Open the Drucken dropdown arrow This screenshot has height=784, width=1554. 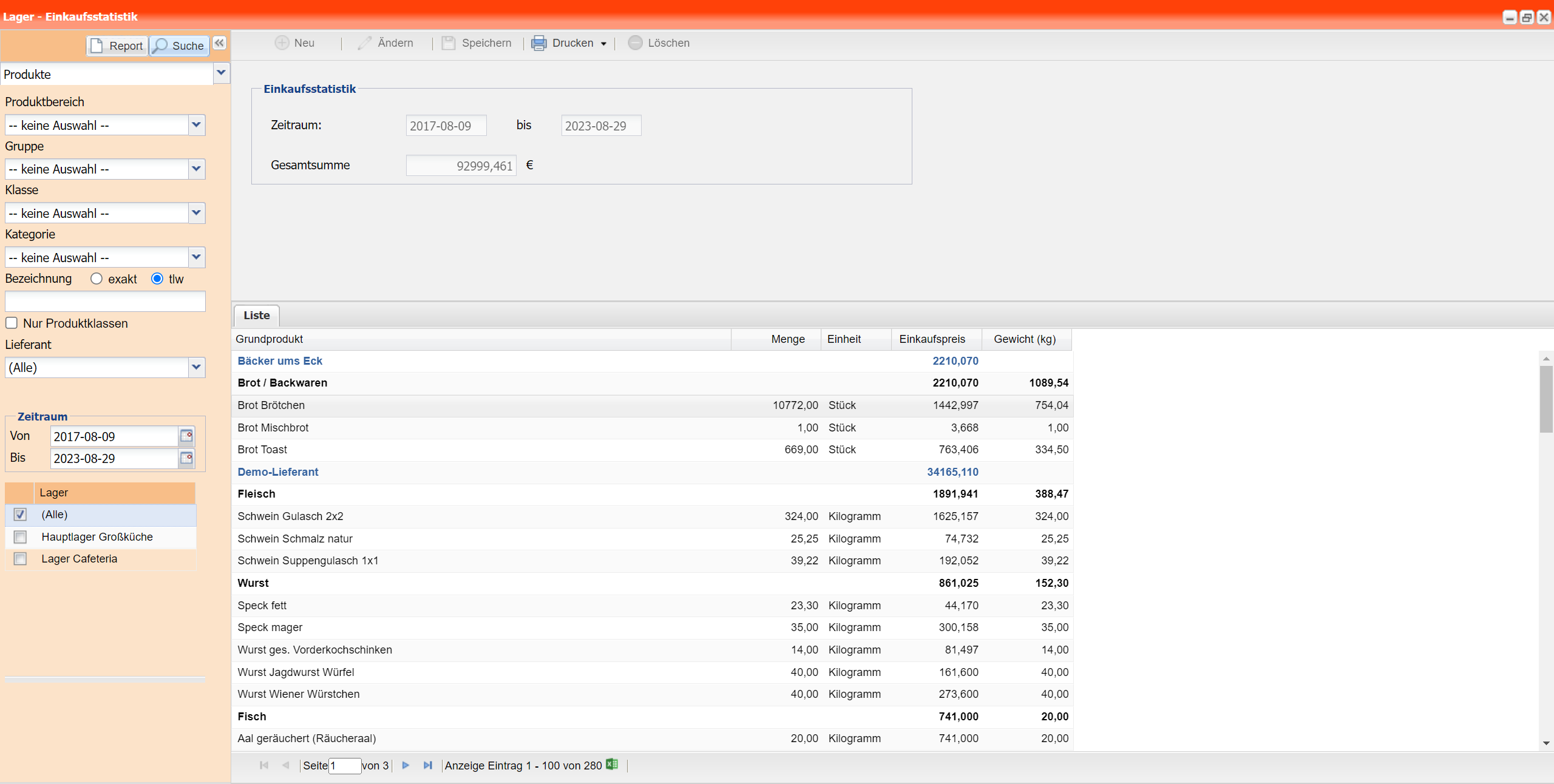pos(603,44)
